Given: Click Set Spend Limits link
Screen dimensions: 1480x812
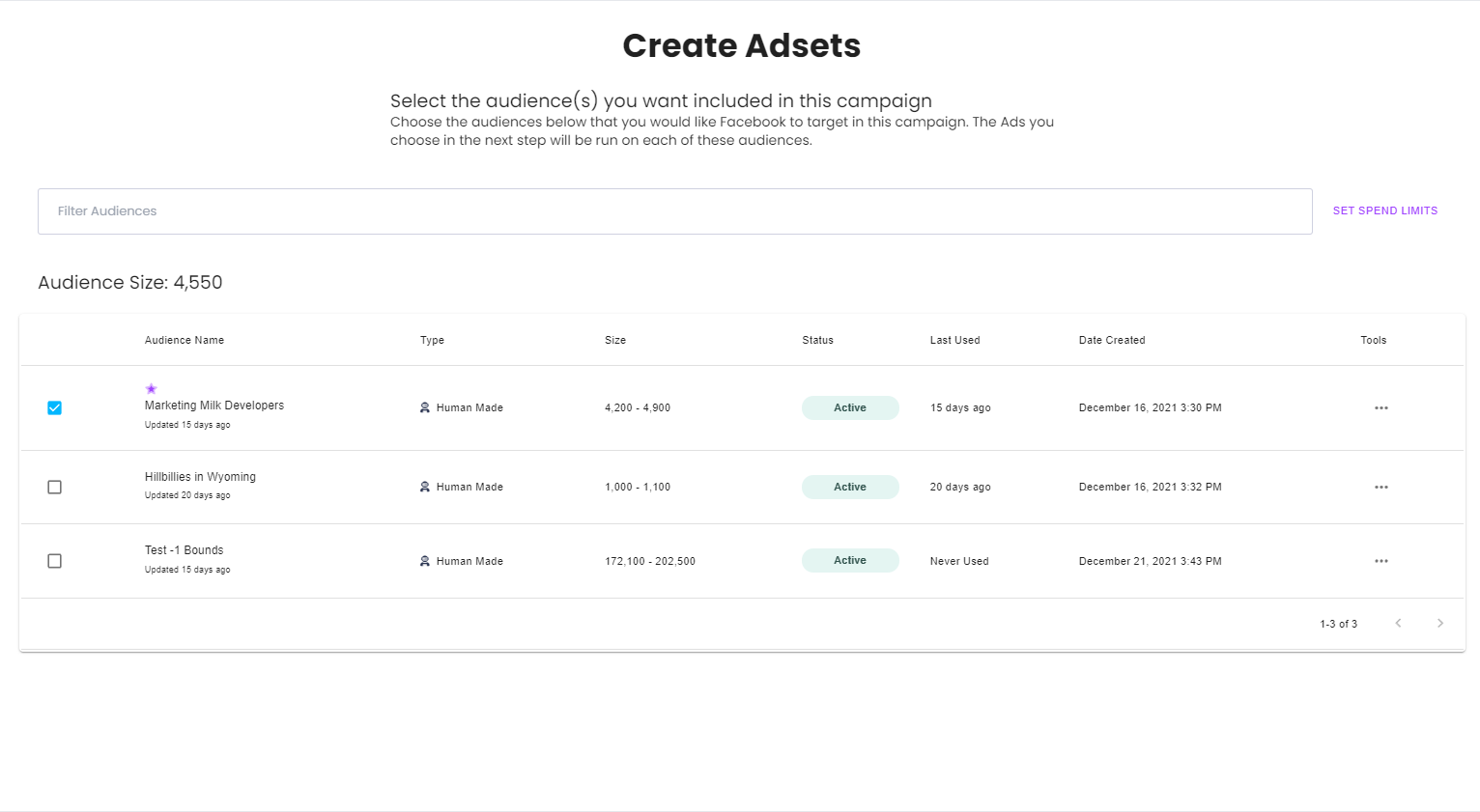Looking at the screenshot, I should [x=1384, y=210].
